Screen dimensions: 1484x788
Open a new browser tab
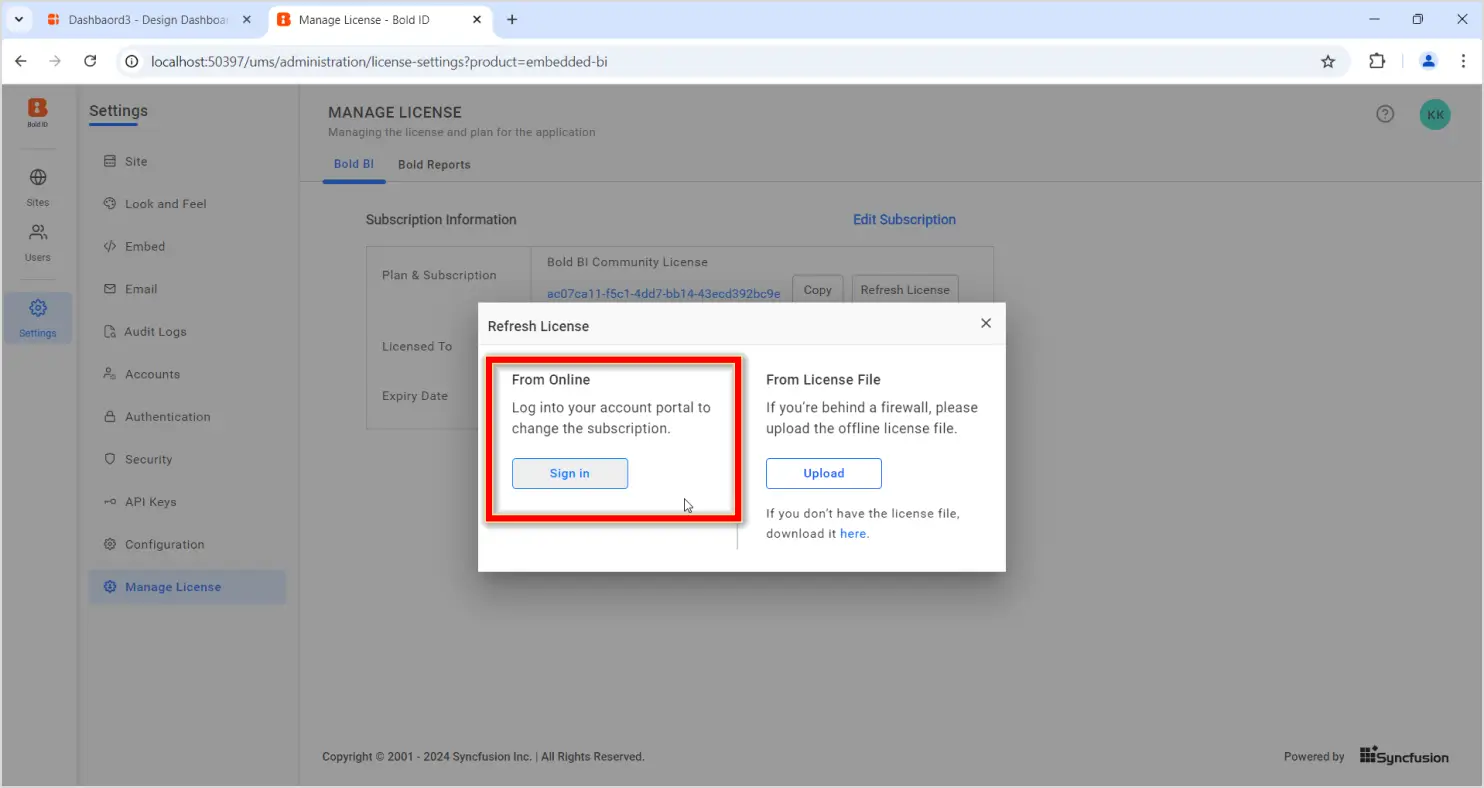tap(512, 20)
